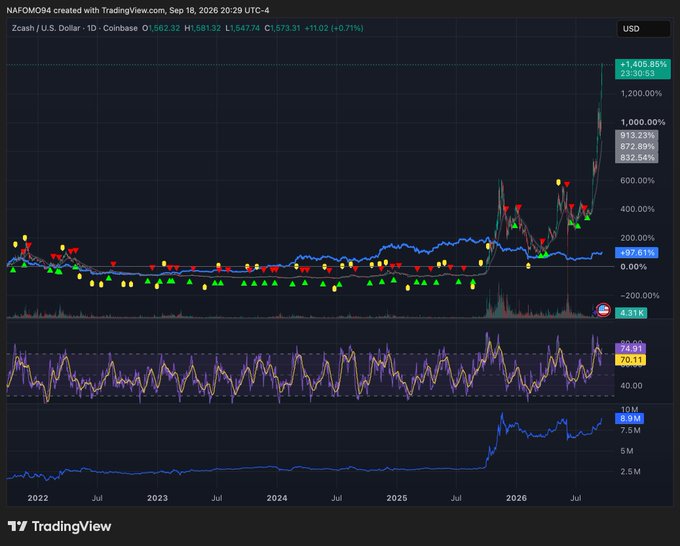Click the low value L1,547.74
680x546 pixels.
coord(243,28)
